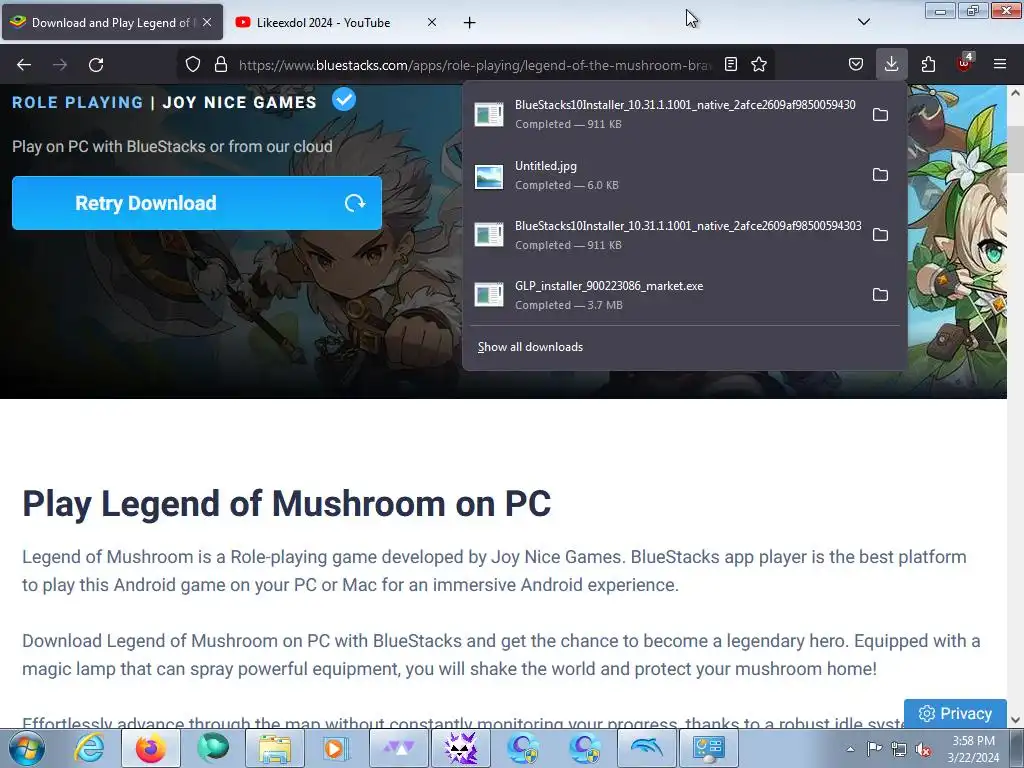
Task: Open the extensions puzzle icon
Action: tap(928, 65)
